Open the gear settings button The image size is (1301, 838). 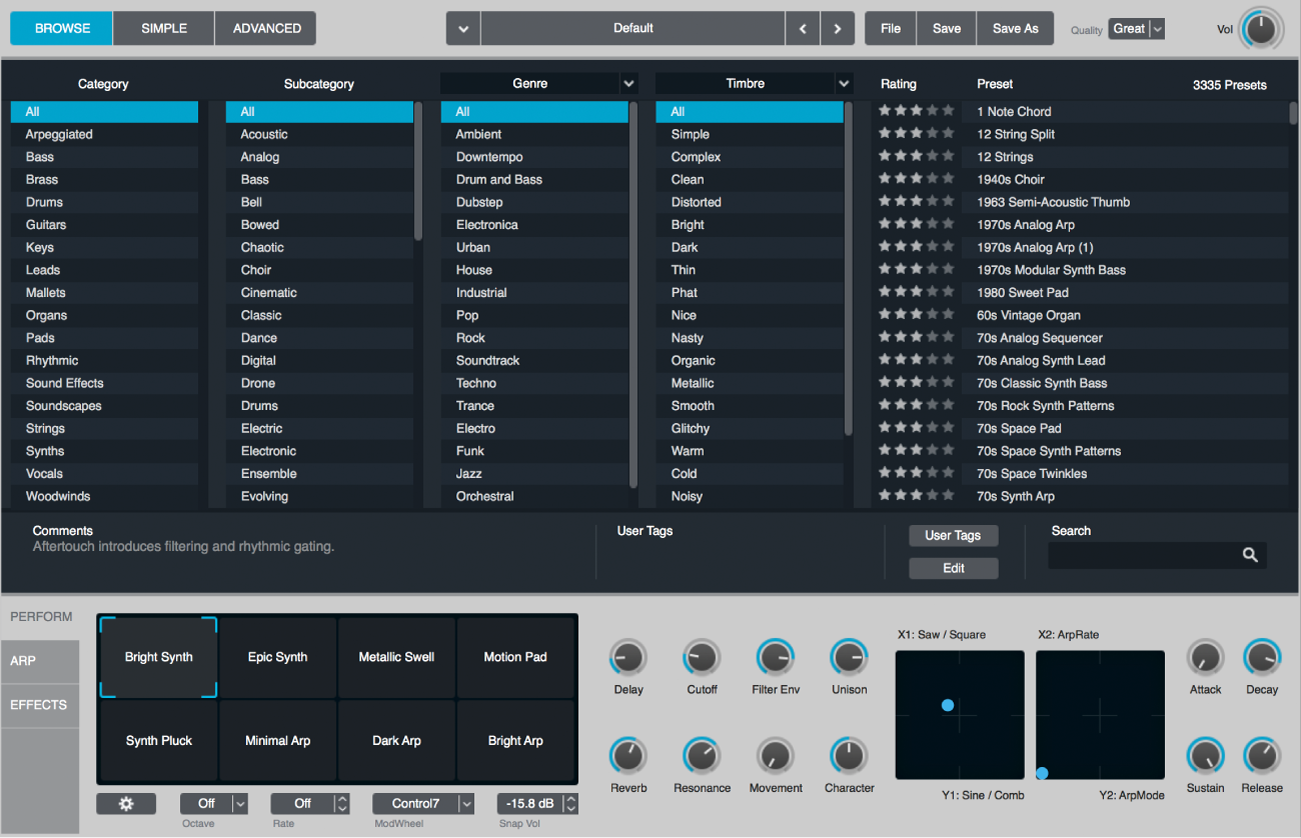[x=126, y=803]
